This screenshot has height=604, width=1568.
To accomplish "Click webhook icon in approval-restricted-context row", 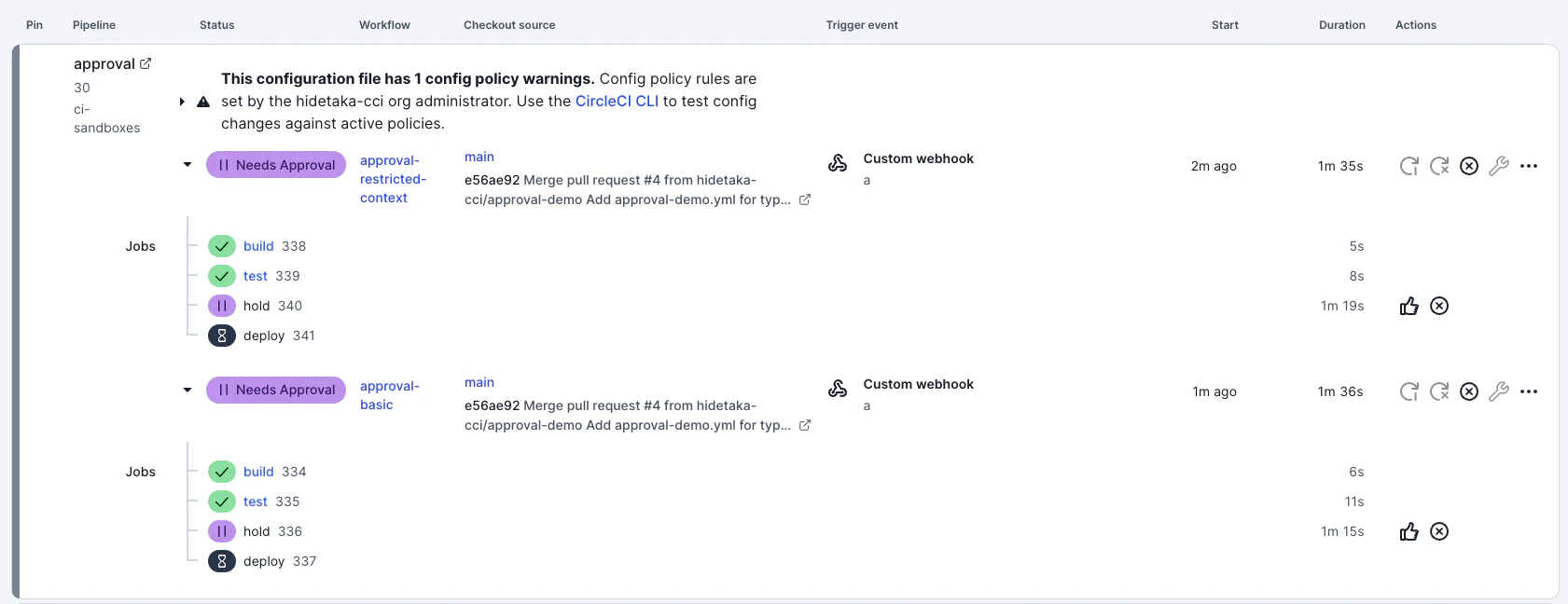I will point(838,163).
